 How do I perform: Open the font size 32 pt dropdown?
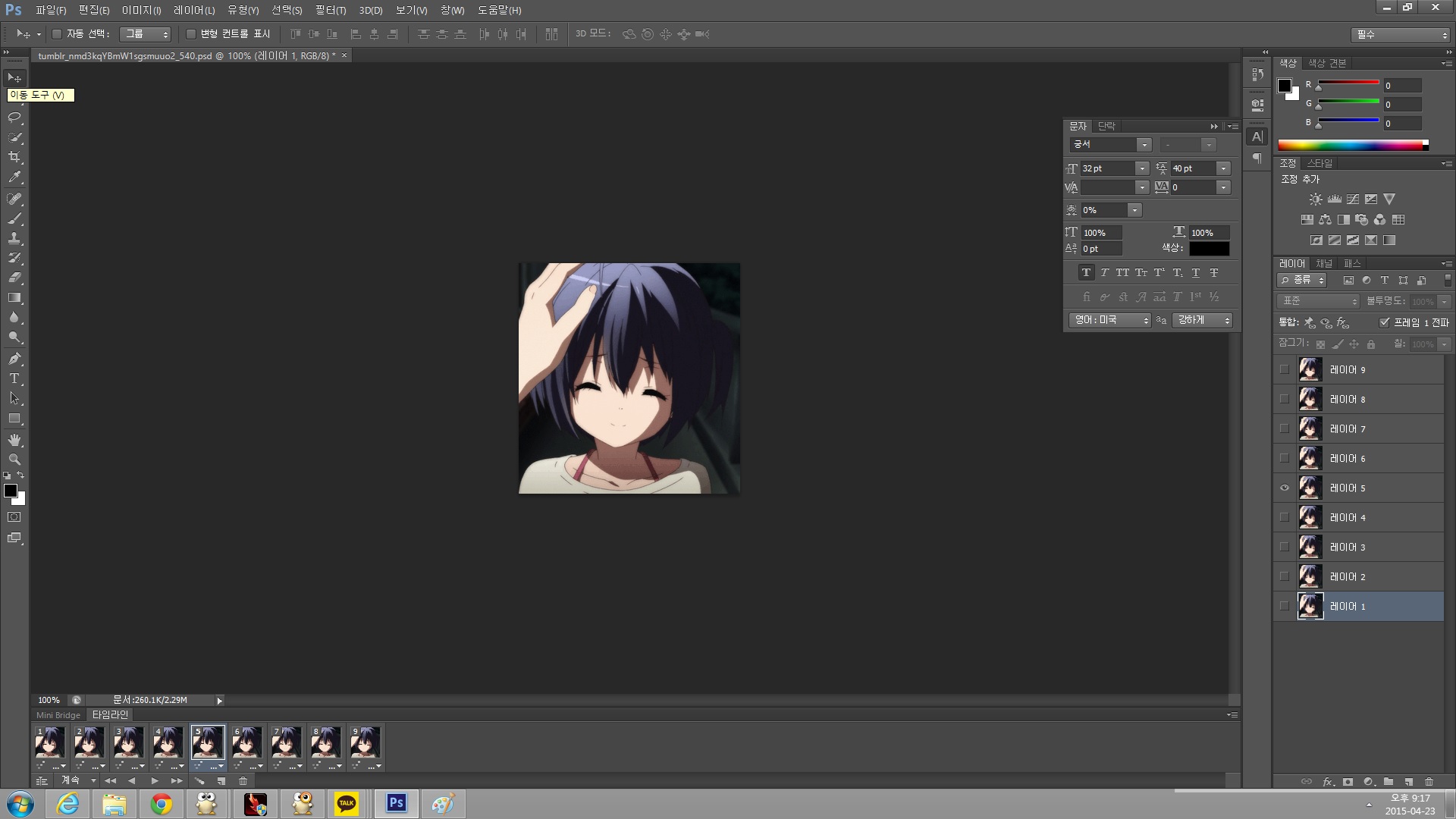tap(1142, 168)
